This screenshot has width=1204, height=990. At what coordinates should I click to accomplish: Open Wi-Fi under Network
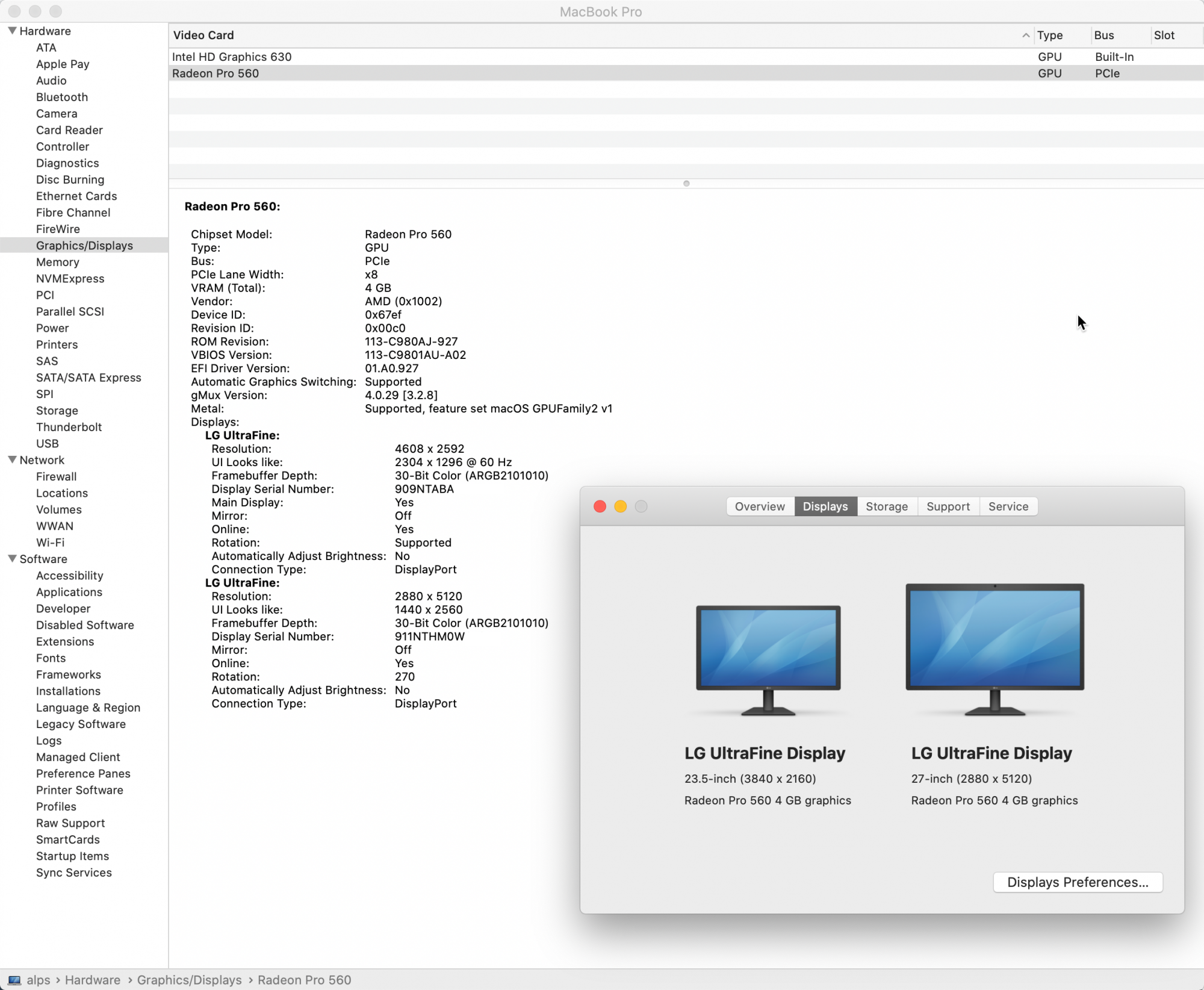(x=51, y=543)
